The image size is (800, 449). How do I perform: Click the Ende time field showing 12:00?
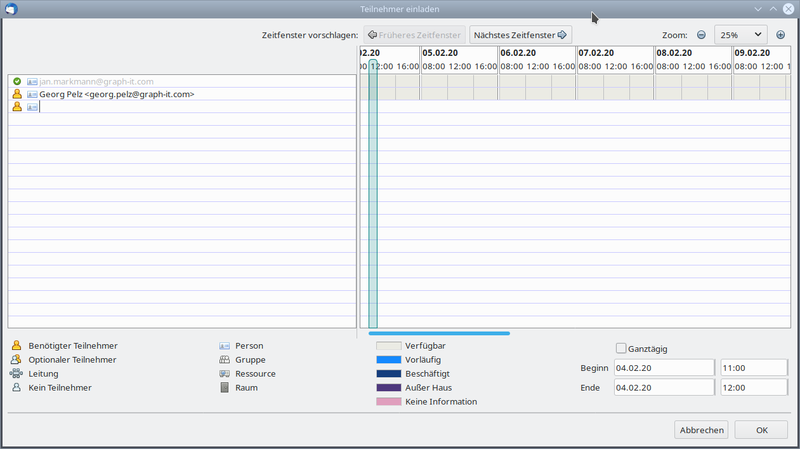point(753,388)
